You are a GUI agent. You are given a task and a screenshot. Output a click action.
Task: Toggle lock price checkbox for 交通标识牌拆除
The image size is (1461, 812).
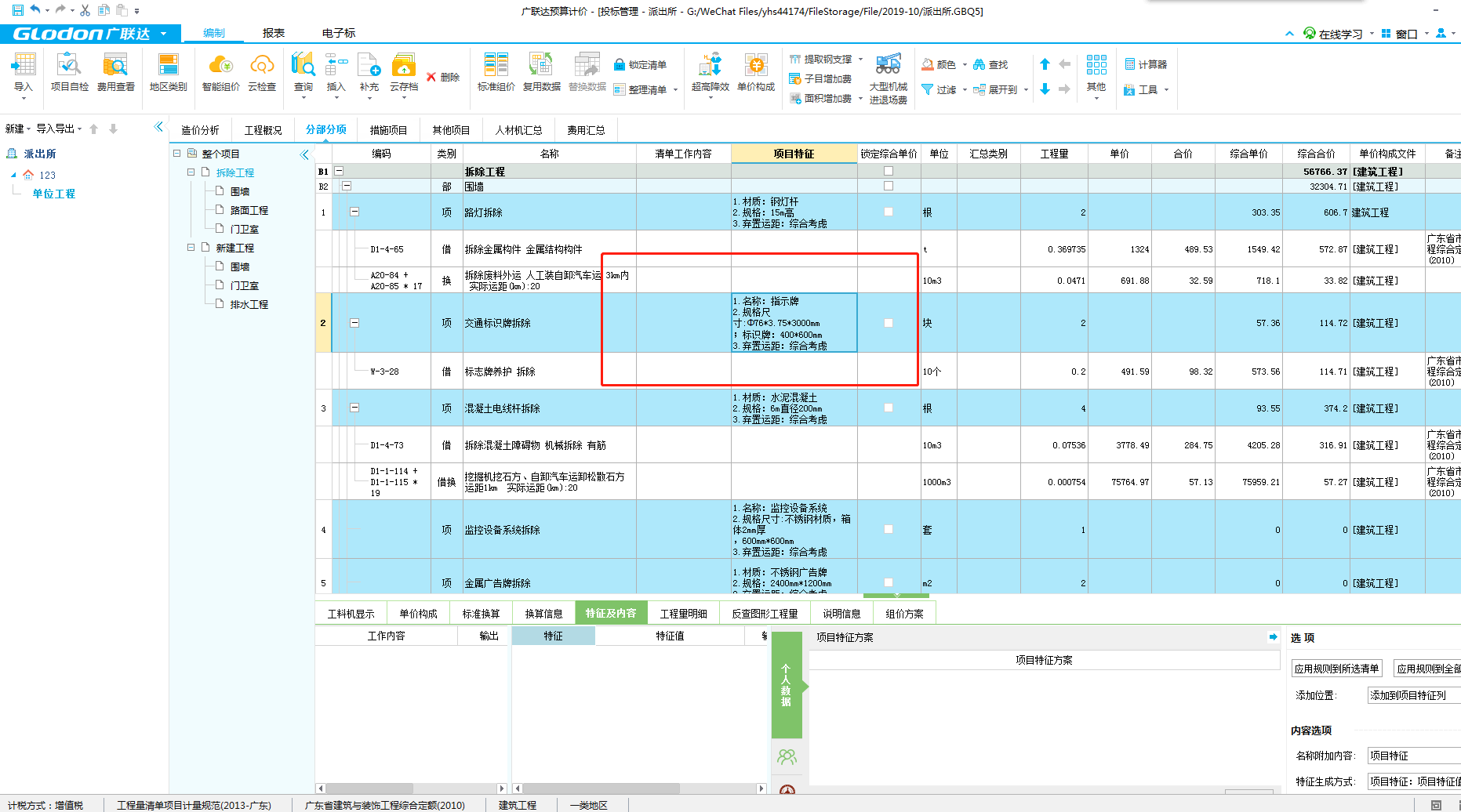pyautogui.click(x=889, y=322)
